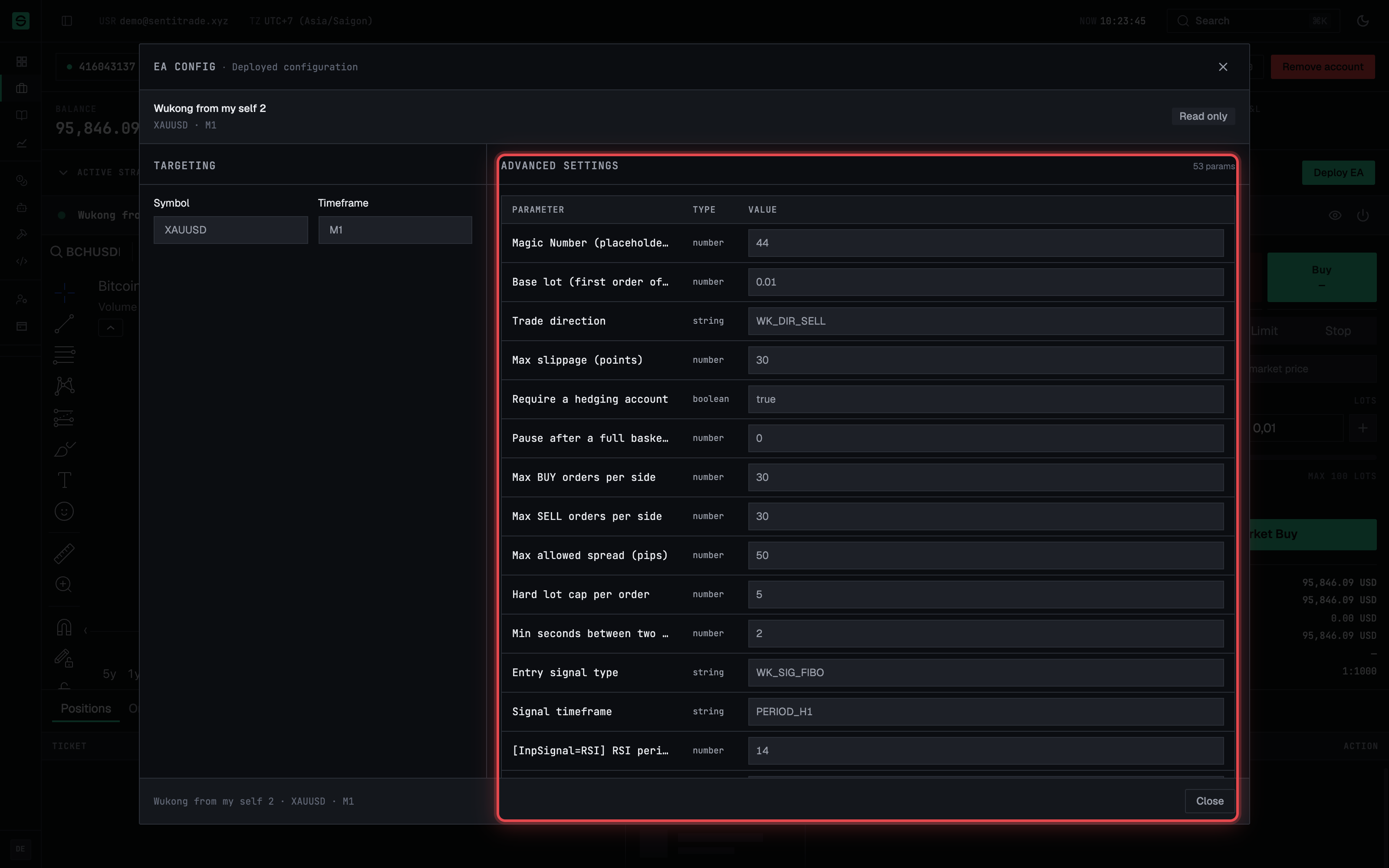This screenshot has height=868, width=1389.
Task: Select the forecast measurement tool
Action: point(64,418)
